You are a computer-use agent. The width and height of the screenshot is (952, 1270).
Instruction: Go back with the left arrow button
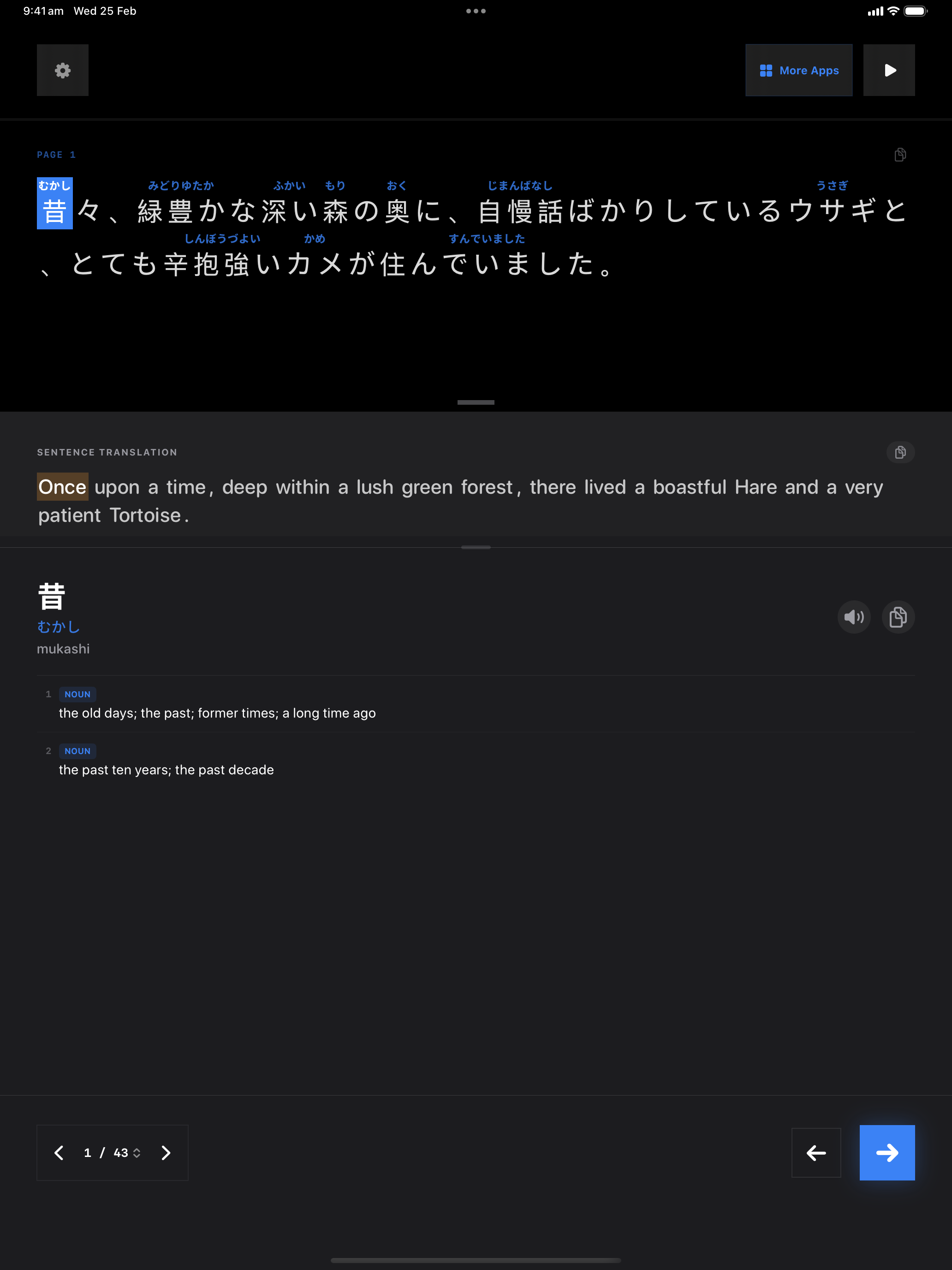pos(816,1152)
